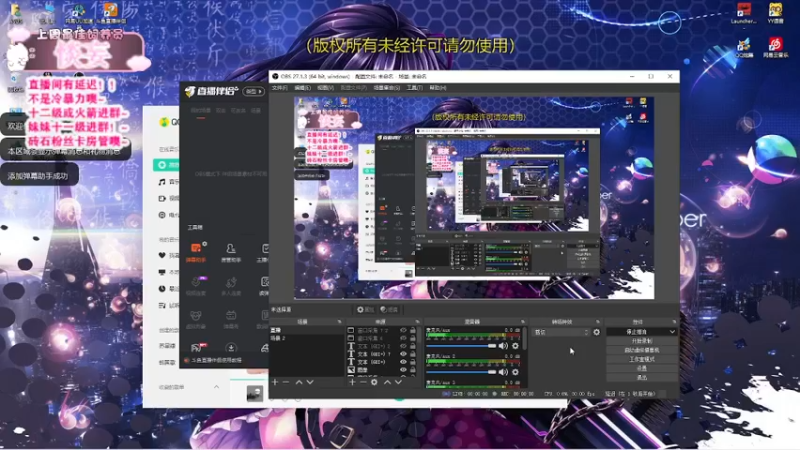
Task: Move scene down with down arrow
Action: 310,382
